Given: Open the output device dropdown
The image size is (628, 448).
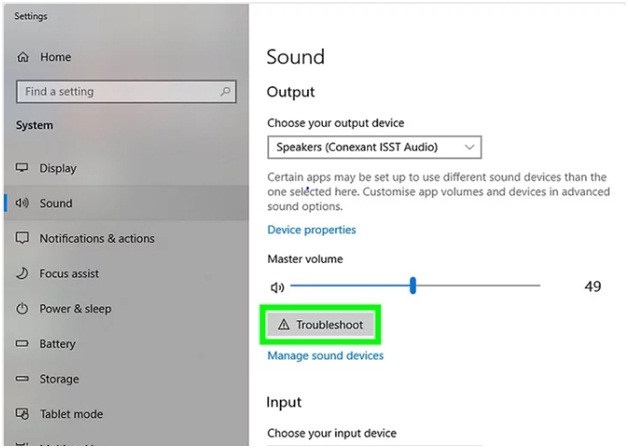Looking at the screenshot, I should (374, 147).
